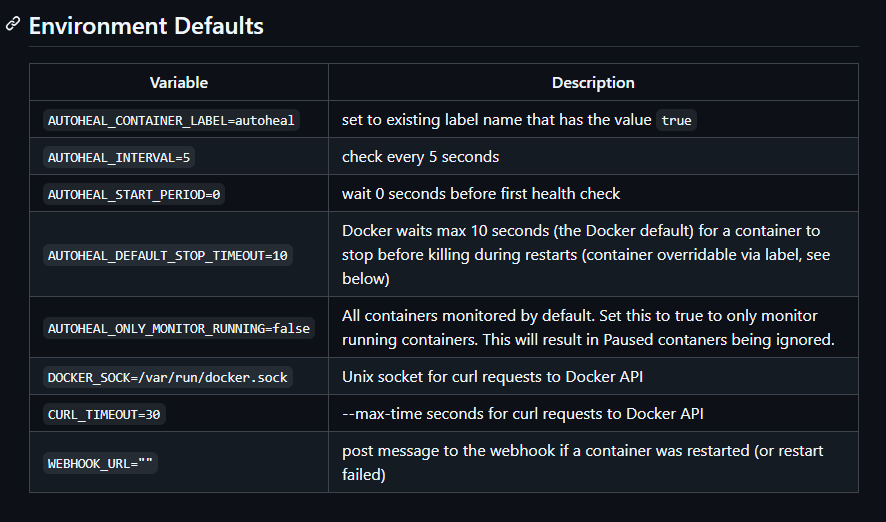This screenshot has width=886, height=522.
Task: Select the AUTOHEAL_CONTAINER_LABEL=autoheal code text
Action: [x=171, y=120]
